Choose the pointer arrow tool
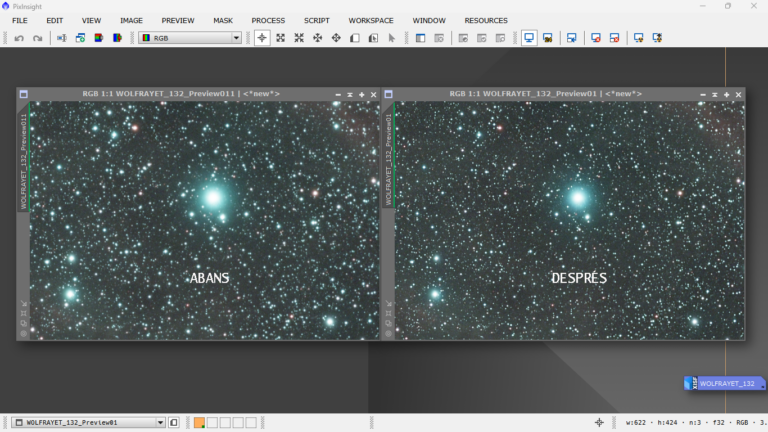Screen dimensions: 768x432 tap(392, 38)
